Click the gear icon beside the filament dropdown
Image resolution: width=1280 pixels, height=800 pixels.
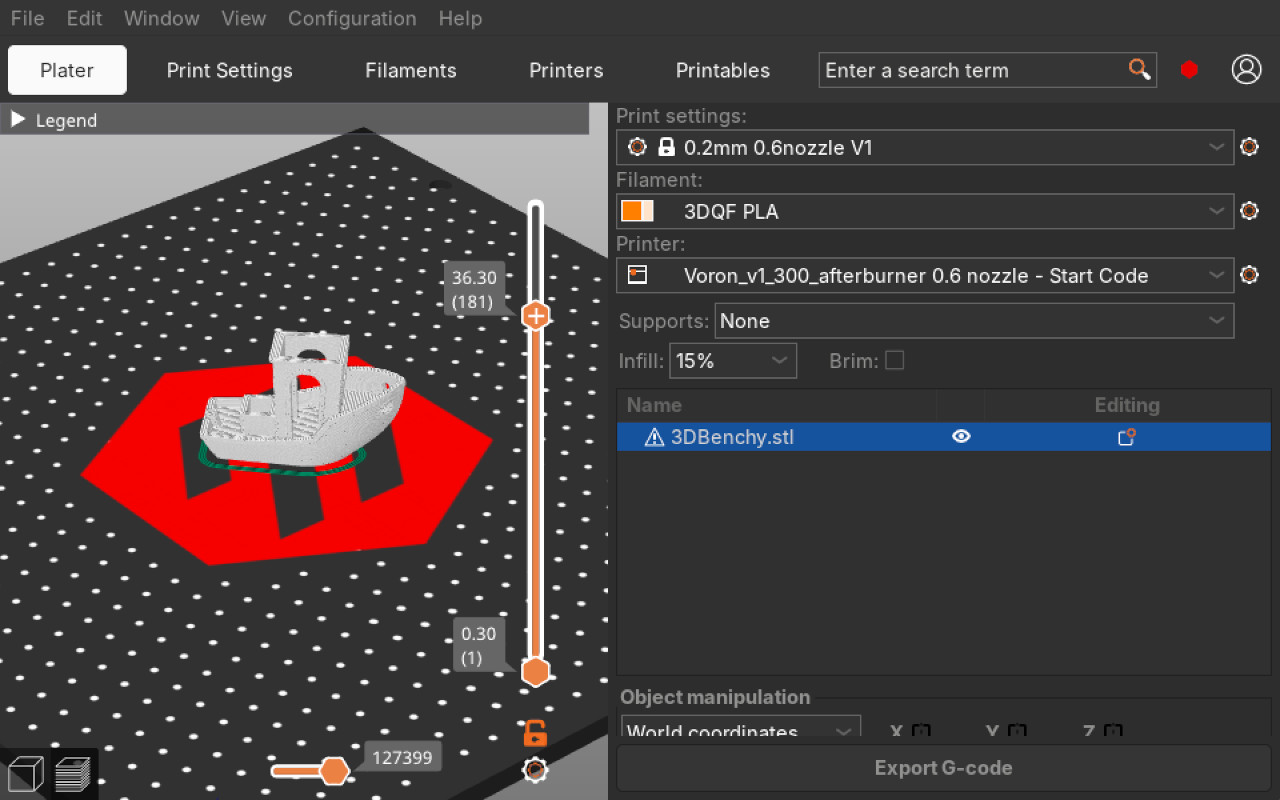tap(1248, 211)
